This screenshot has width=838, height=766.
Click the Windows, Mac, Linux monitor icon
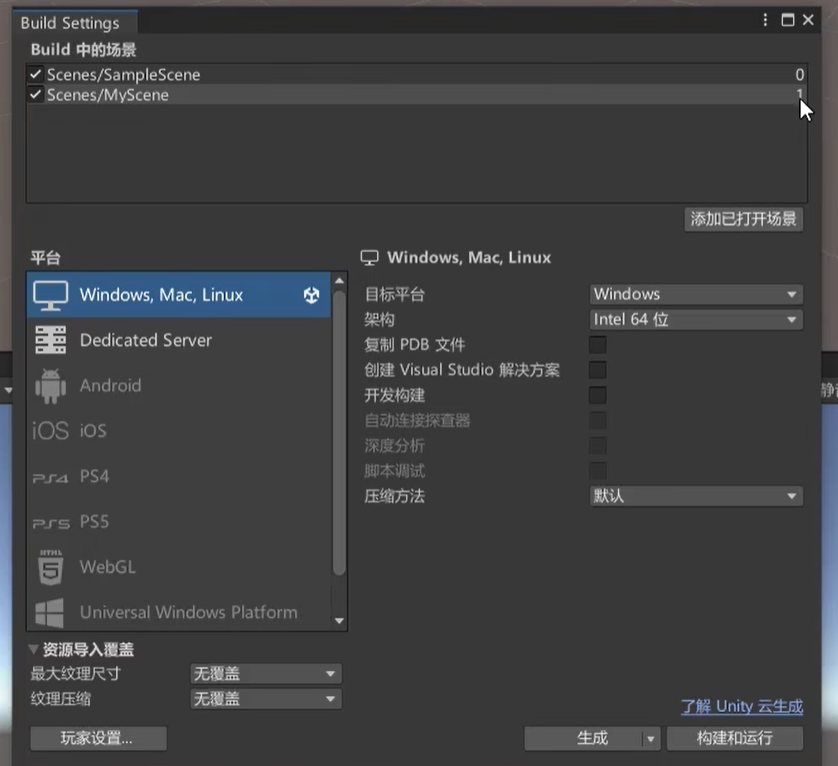pyautogui.click(x=50, y=295)
